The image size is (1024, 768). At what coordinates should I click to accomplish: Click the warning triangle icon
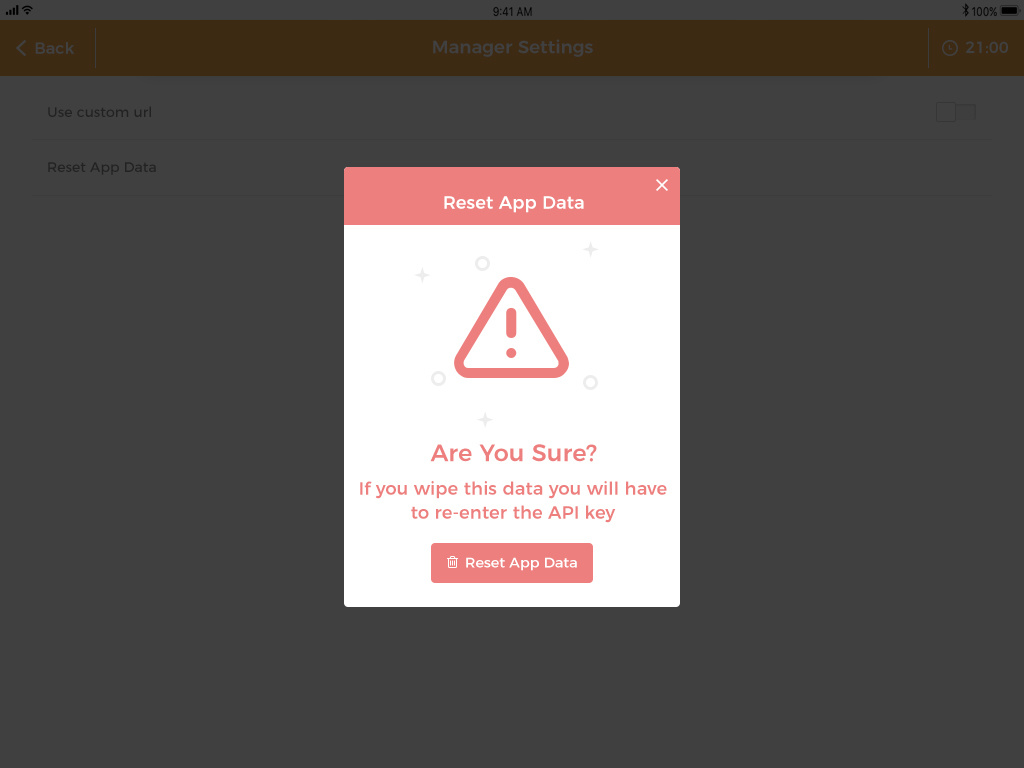tap(511, 328)
